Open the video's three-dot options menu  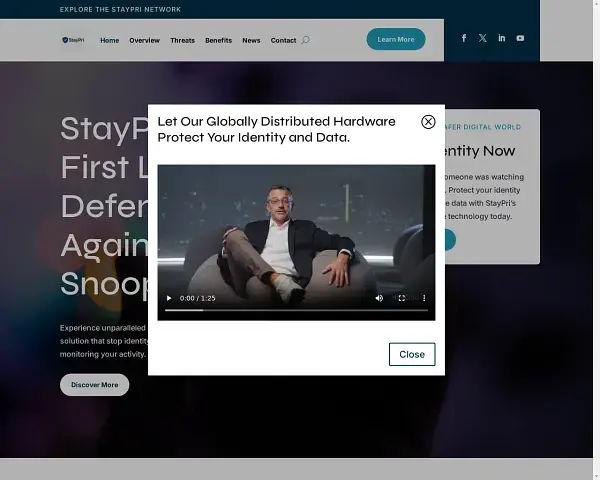click(424, 298)
